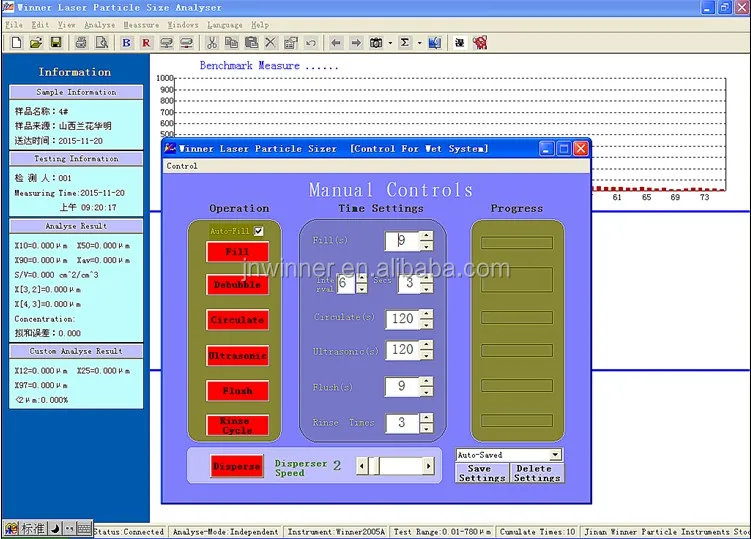Click the New file toolbar icon
The image size is (751, 539).
pos(16,43)
